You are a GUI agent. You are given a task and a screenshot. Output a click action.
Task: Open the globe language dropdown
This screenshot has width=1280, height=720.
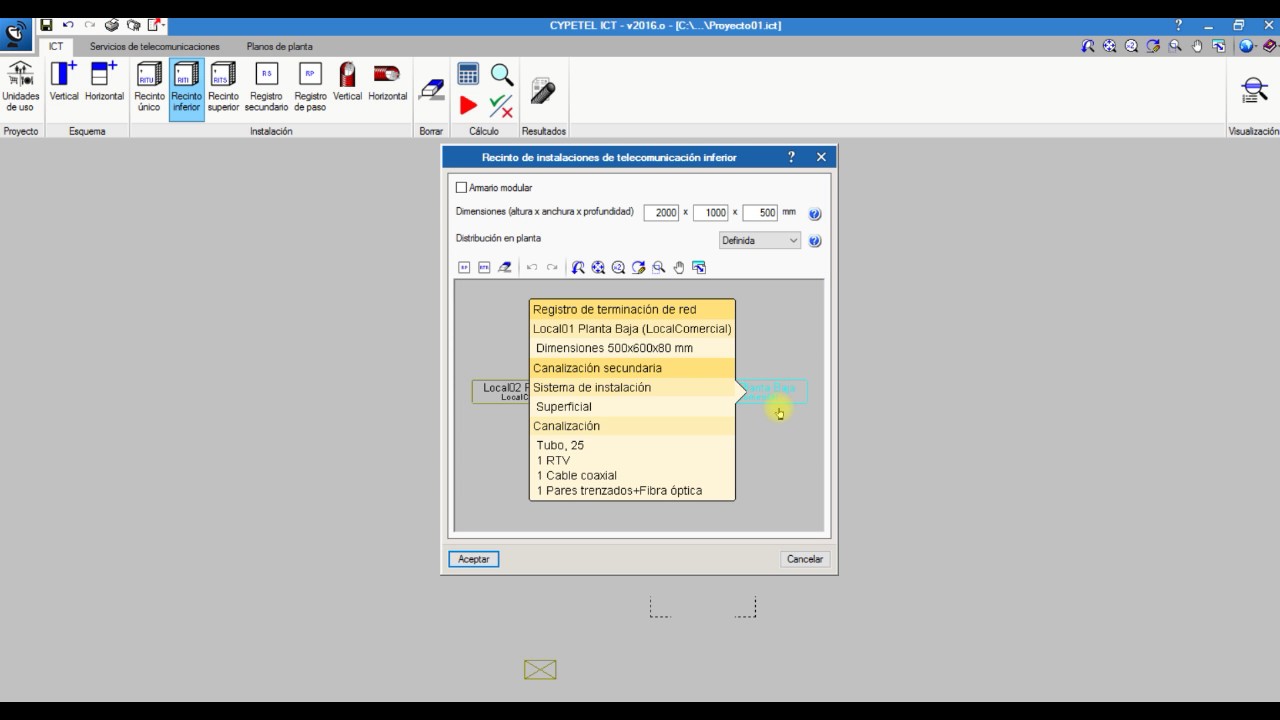click(1247, 46)
